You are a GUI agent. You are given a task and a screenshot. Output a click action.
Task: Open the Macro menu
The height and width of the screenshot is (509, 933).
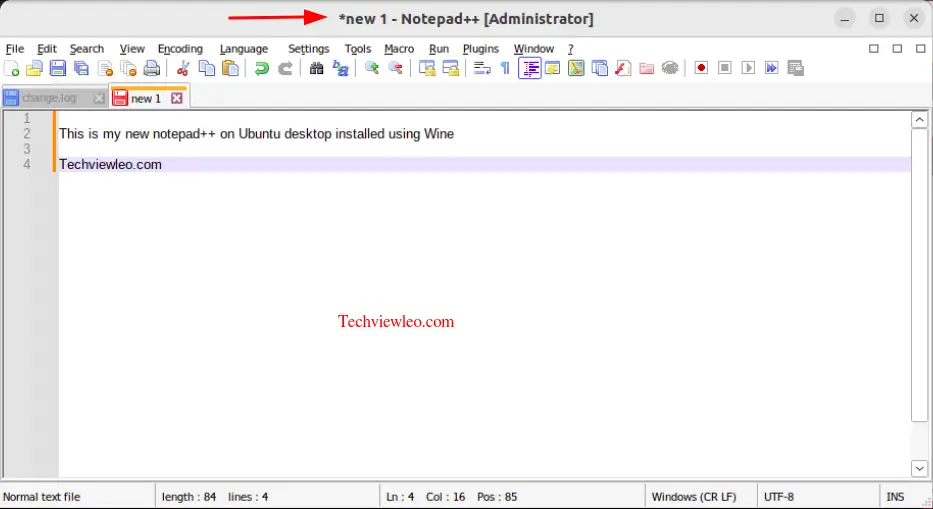[399, 49]
